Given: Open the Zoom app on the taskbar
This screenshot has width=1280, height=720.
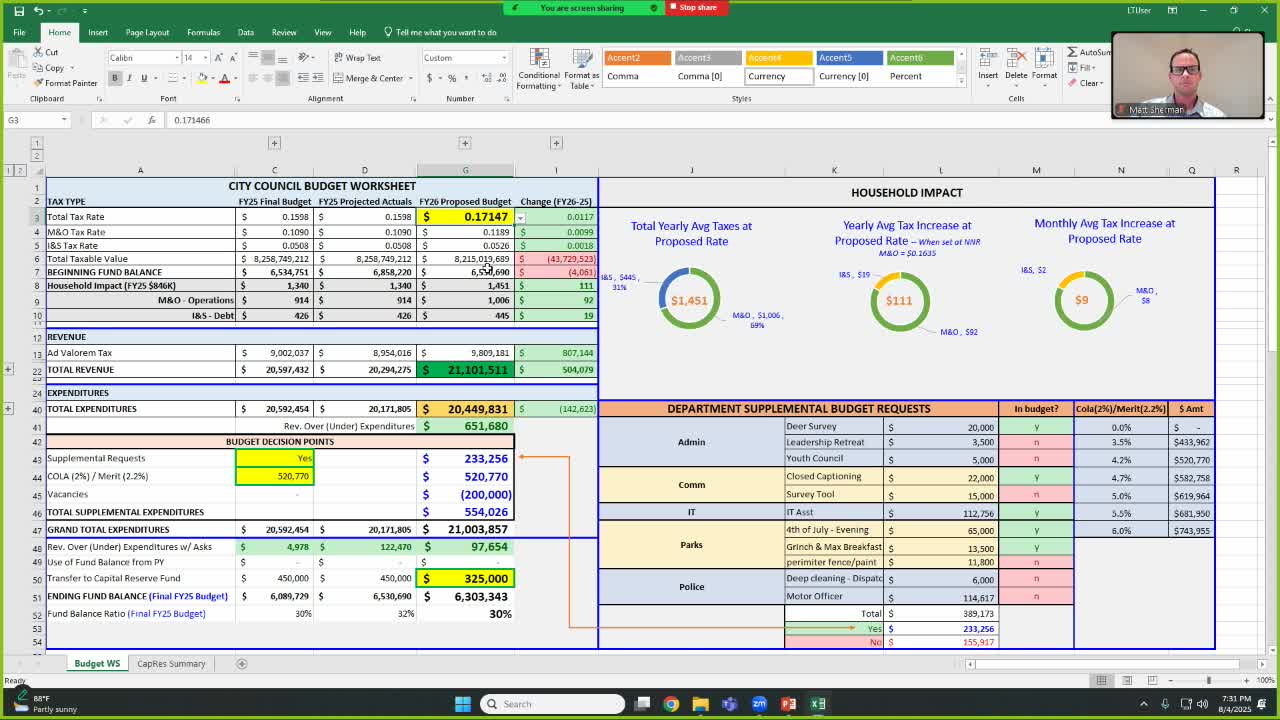Looking at the screenshot, I should pos(759,704).
